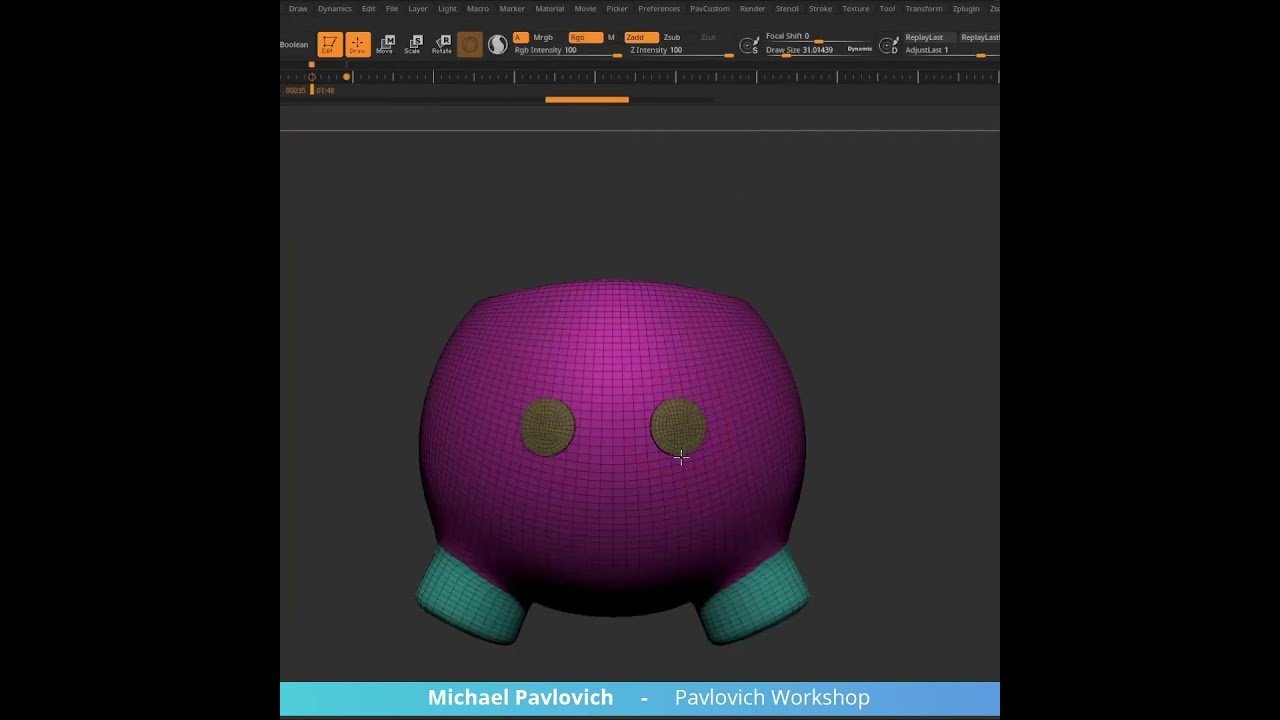Open the Stroke menu
Viewport: 1280px width, 720px height.
tap(820, 8)
